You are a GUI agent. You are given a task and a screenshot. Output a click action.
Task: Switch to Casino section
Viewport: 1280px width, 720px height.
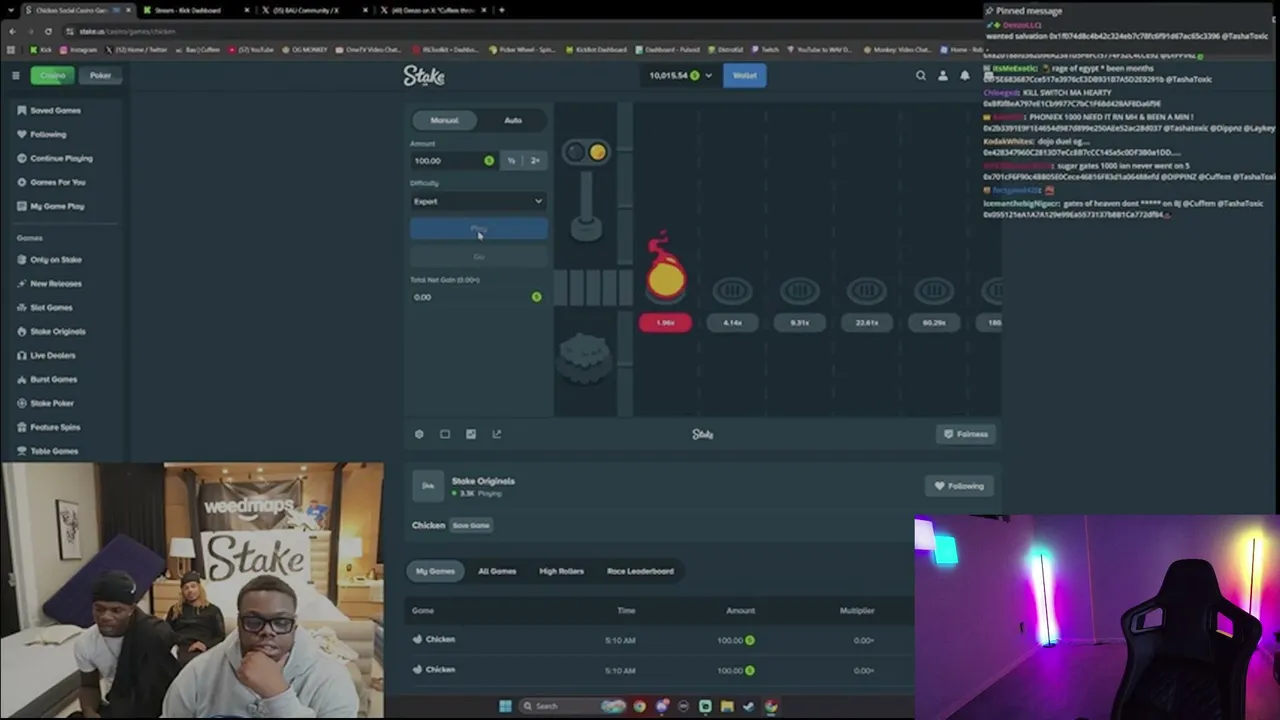coord(52,75)
